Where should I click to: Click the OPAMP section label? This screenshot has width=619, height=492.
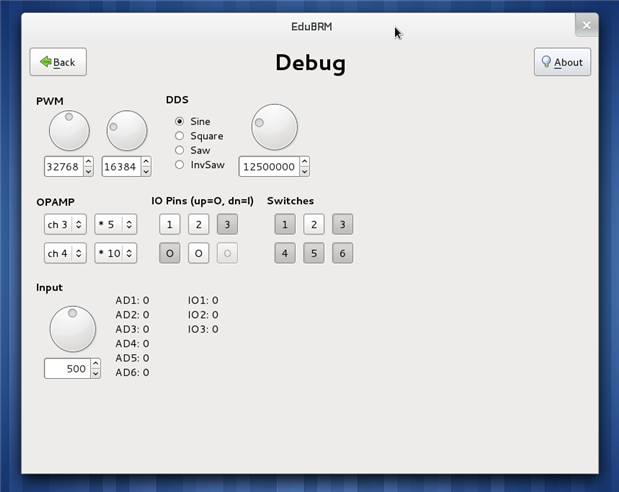55,202
